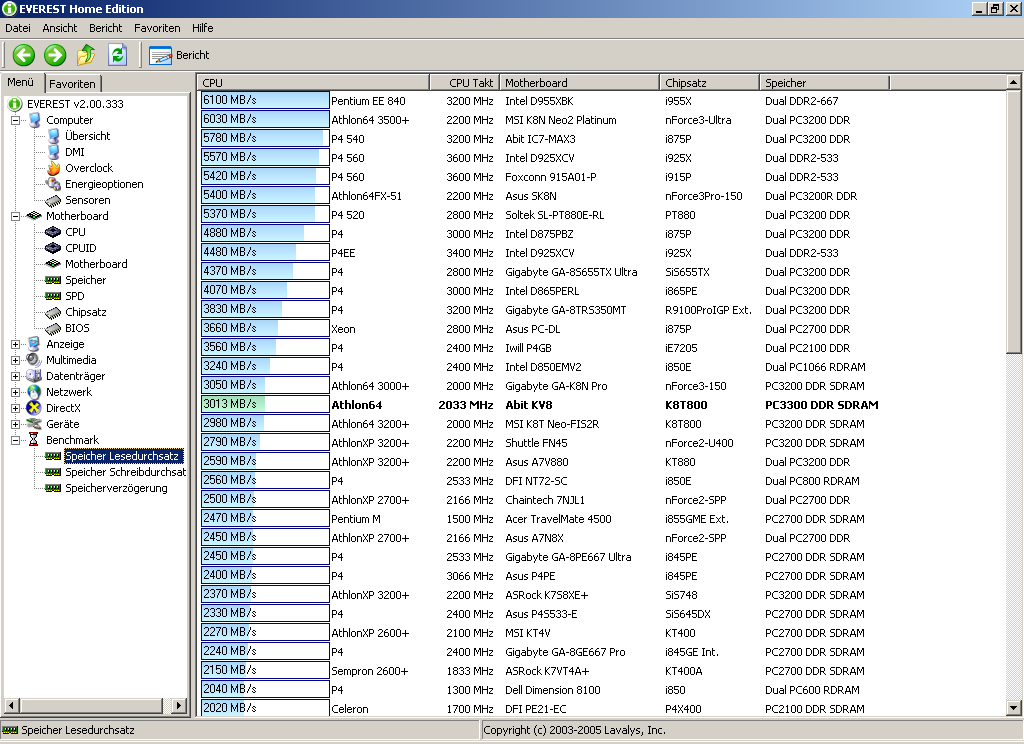Open the Chipsatz icon item

tap(53, 312)
